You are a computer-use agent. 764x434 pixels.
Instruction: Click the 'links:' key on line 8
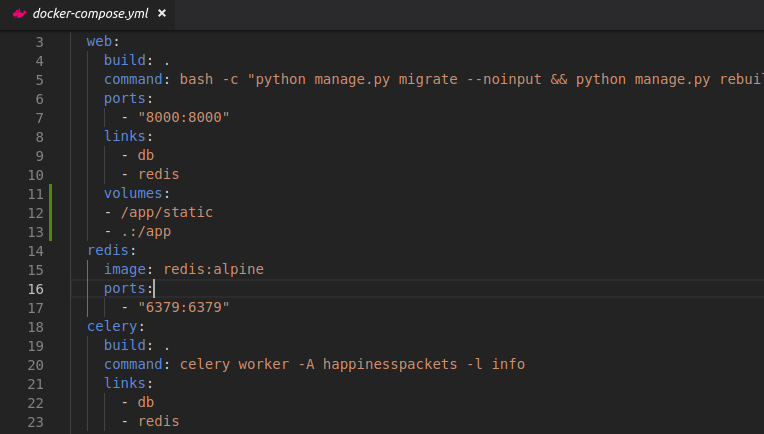point(128,136)
